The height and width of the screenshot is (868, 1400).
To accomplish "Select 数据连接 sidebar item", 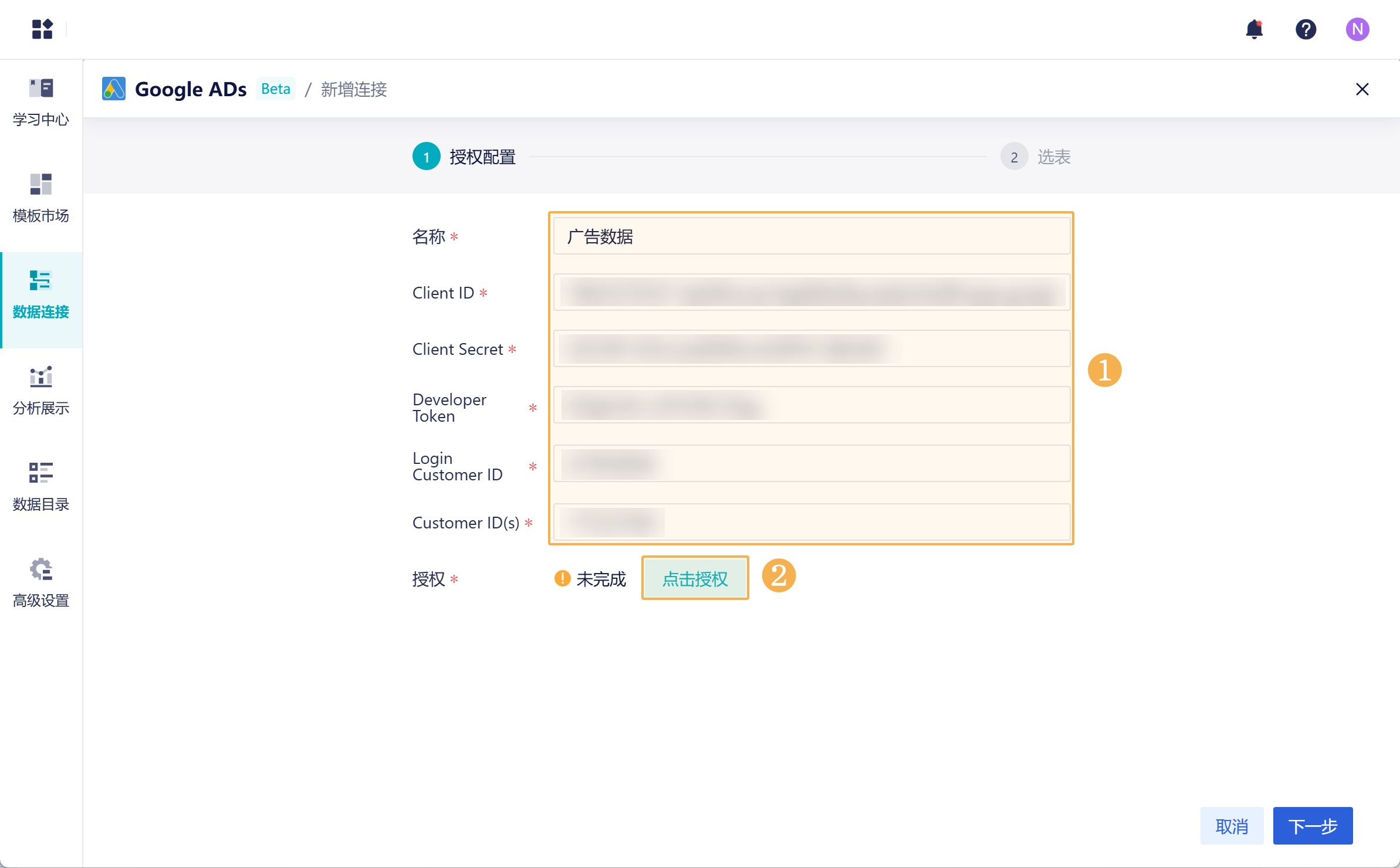I will tap(41, 295).
